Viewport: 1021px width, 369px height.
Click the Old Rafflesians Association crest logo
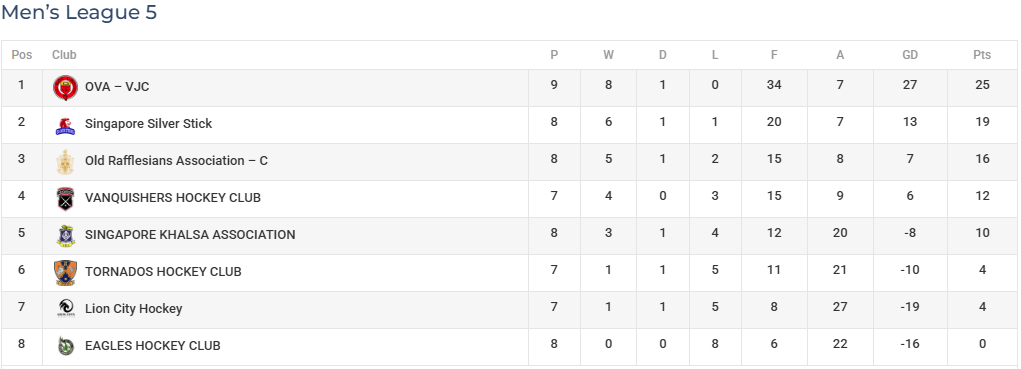(x=65, y=161)
